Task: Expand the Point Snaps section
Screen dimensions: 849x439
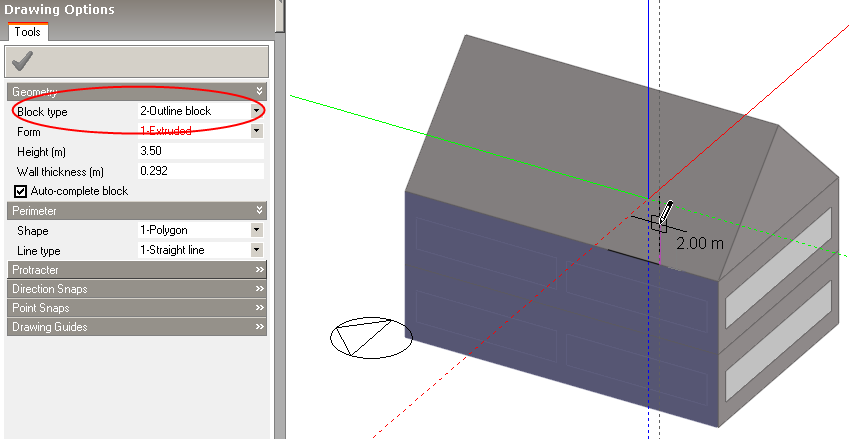Action: click(x=259, y=308)
